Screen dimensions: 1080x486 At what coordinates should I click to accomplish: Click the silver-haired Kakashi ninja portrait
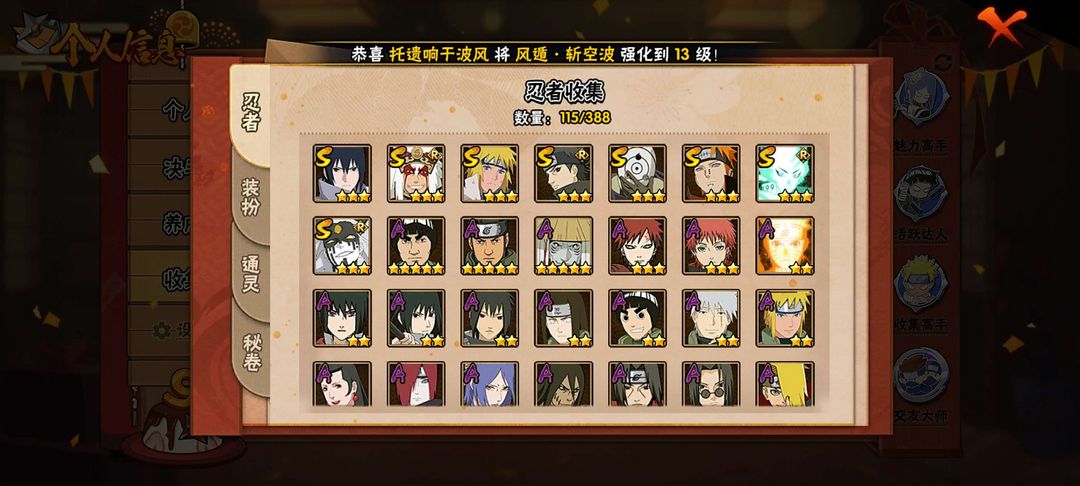click(711, 318)
